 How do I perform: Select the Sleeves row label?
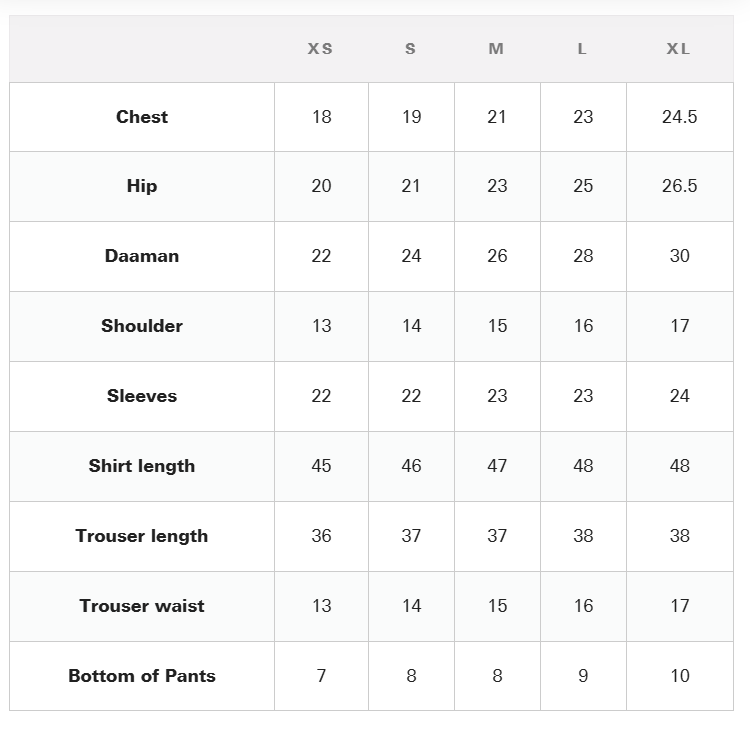click(142, 396)
